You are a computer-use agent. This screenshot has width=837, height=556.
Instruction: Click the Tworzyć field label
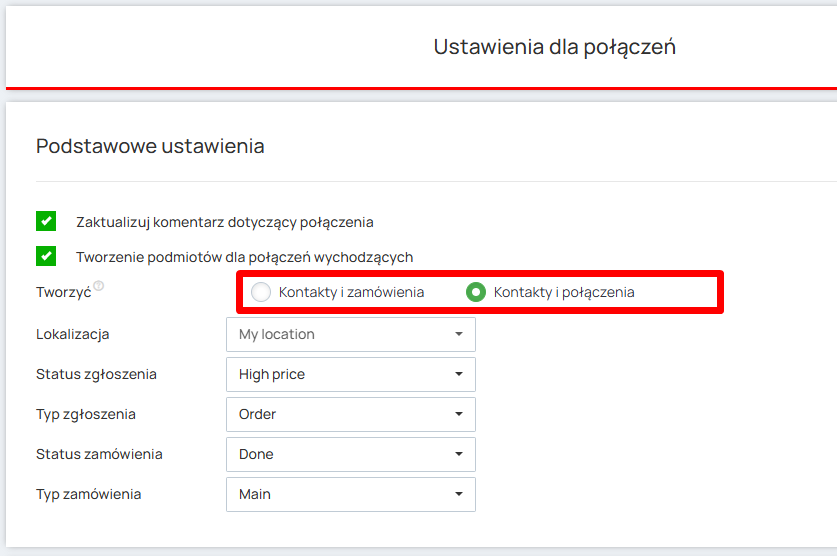(x=63, y=292)
